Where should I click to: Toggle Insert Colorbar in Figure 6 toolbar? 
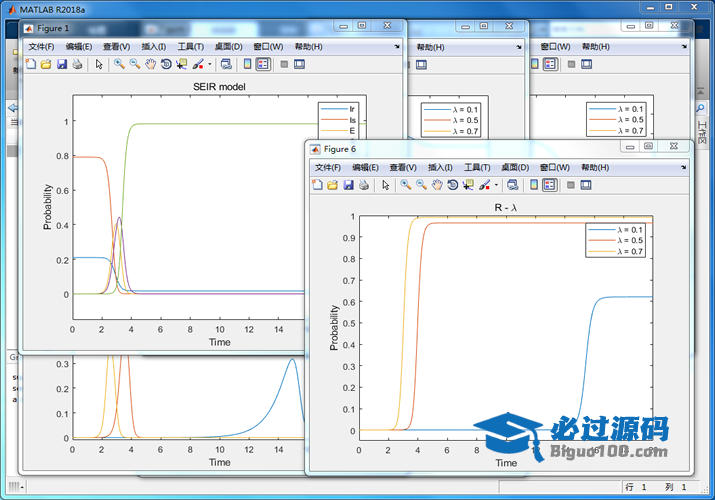tap(534, 185)
